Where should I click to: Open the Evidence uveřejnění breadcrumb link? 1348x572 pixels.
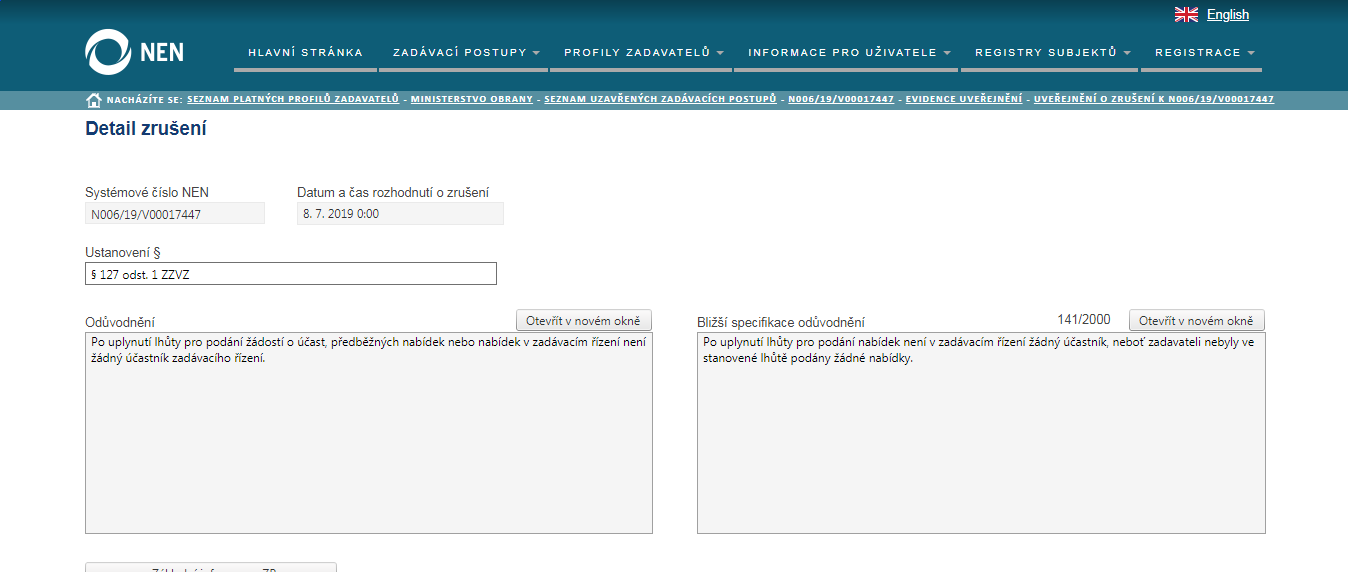[x=963, y=100]
